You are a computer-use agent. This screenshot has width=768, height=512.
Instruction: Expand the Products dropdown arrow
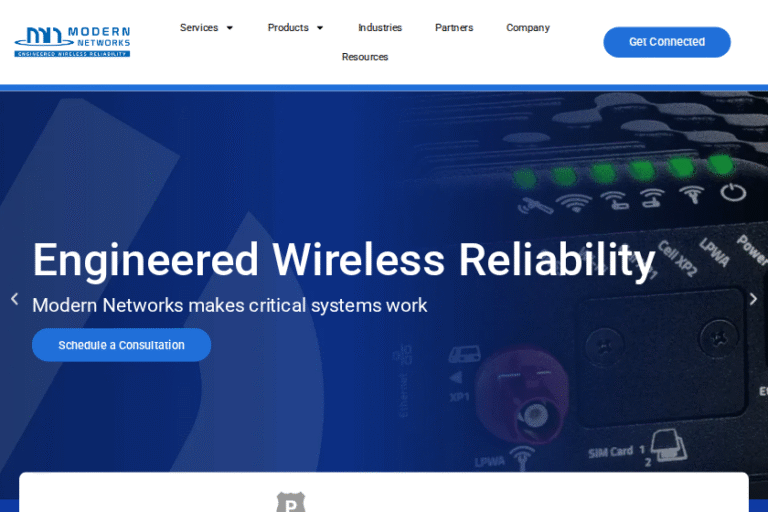click(320, 28)
